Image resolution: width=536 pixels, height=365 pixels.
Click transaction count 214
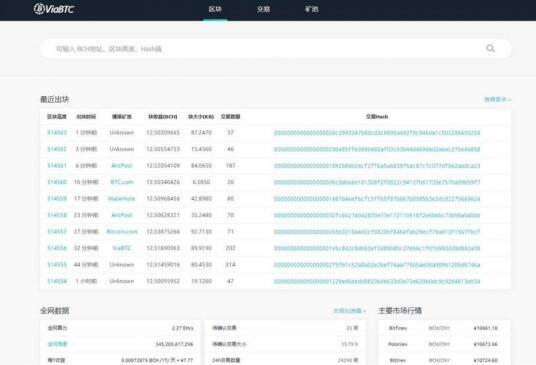coord(230,265)
